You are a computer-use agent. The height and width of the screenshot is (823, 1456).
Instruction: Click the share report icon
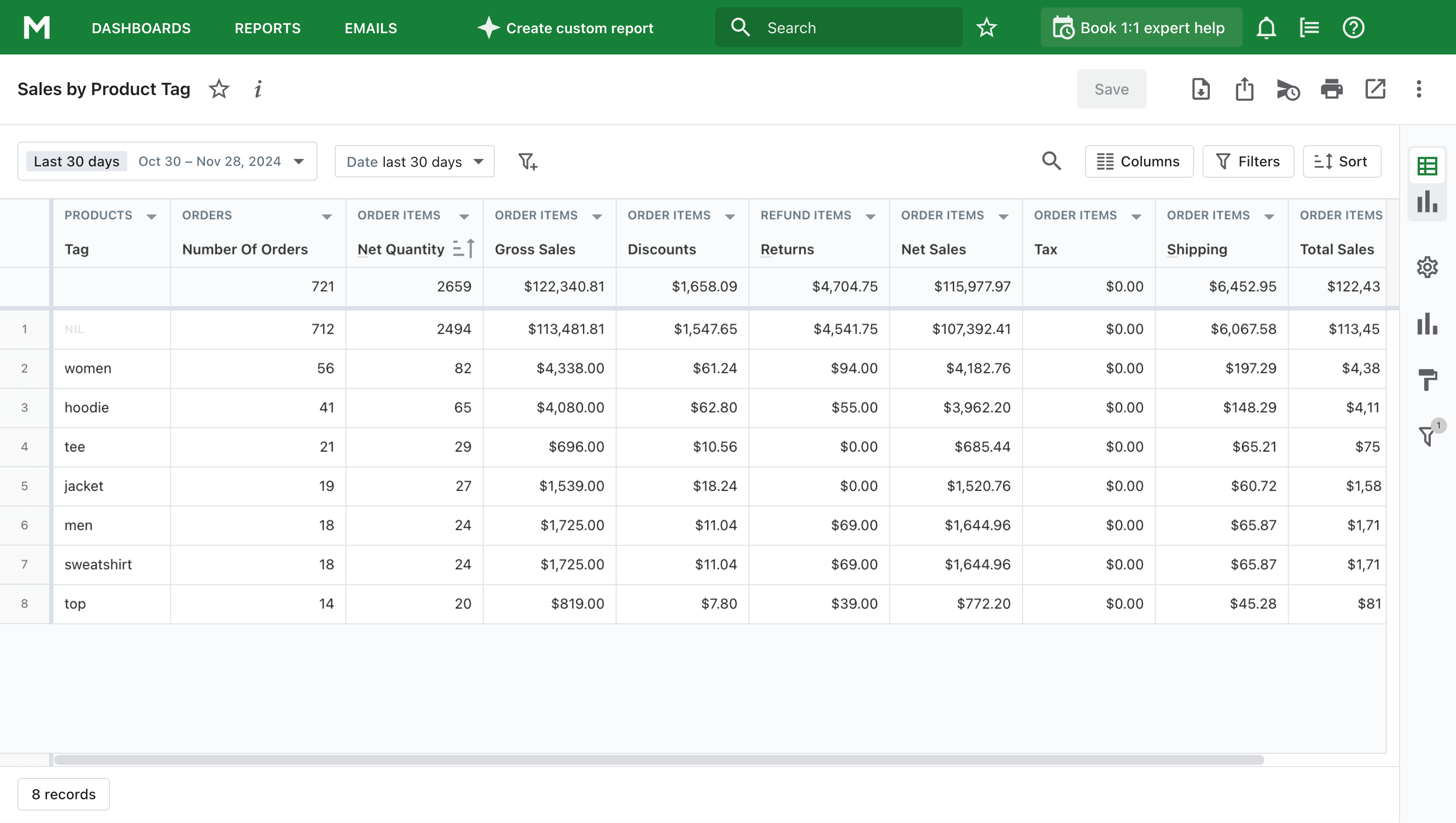pos(1244,89)
